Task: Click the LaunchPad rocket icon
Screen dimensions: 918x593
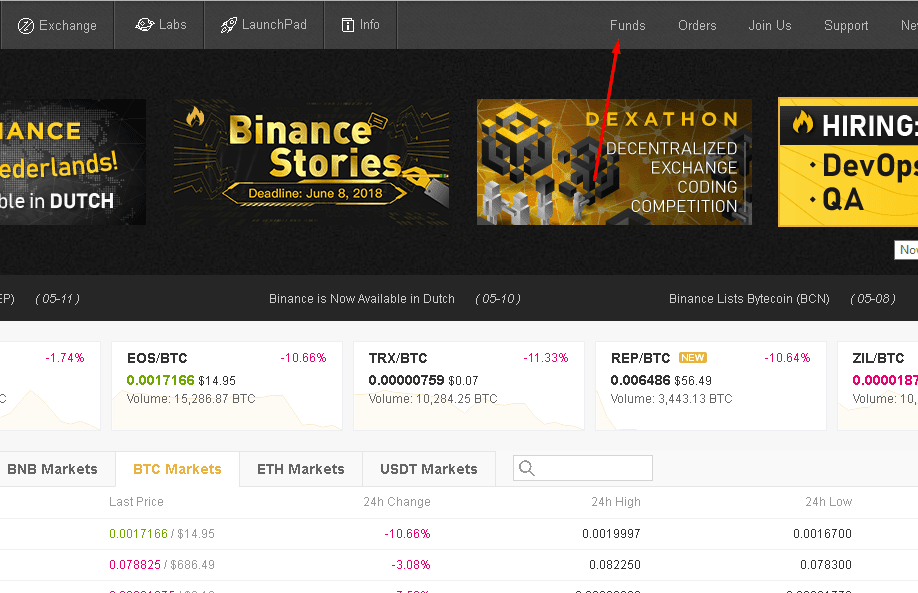Action: [x=228, y=25]
